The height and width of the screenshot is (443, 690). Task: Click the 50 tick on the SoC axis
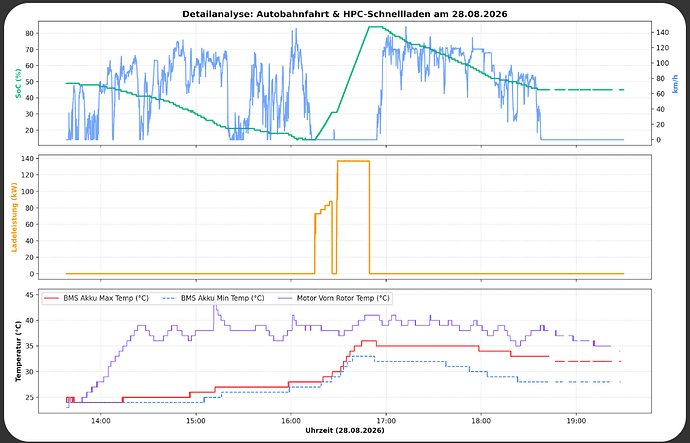(x=31, y=82)
